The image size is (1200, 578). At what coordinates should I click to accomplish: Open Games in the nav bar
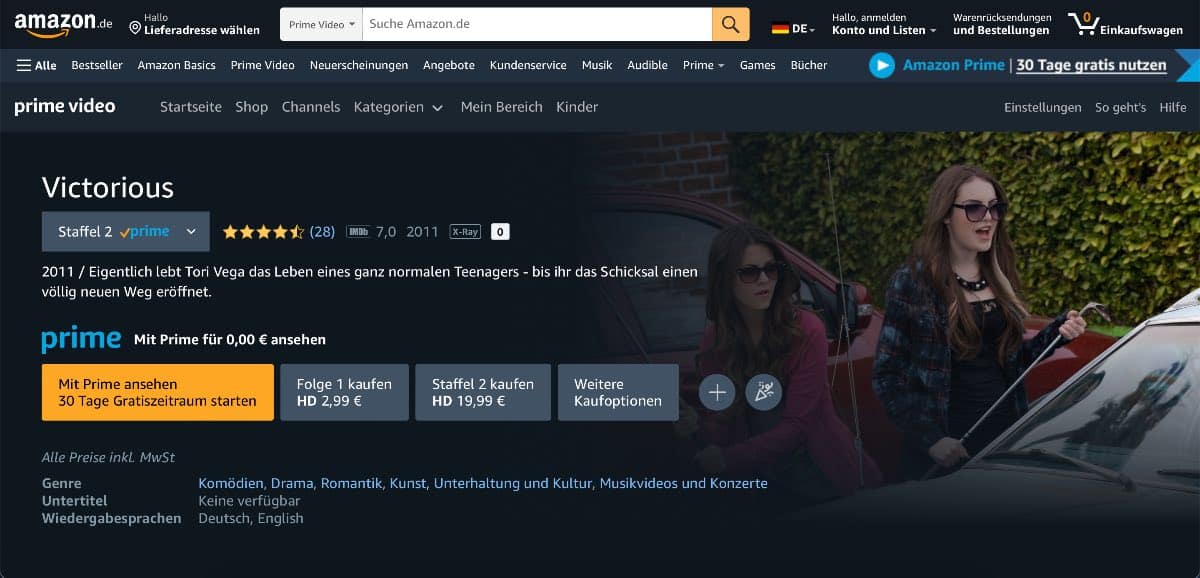tap(758, 65)
